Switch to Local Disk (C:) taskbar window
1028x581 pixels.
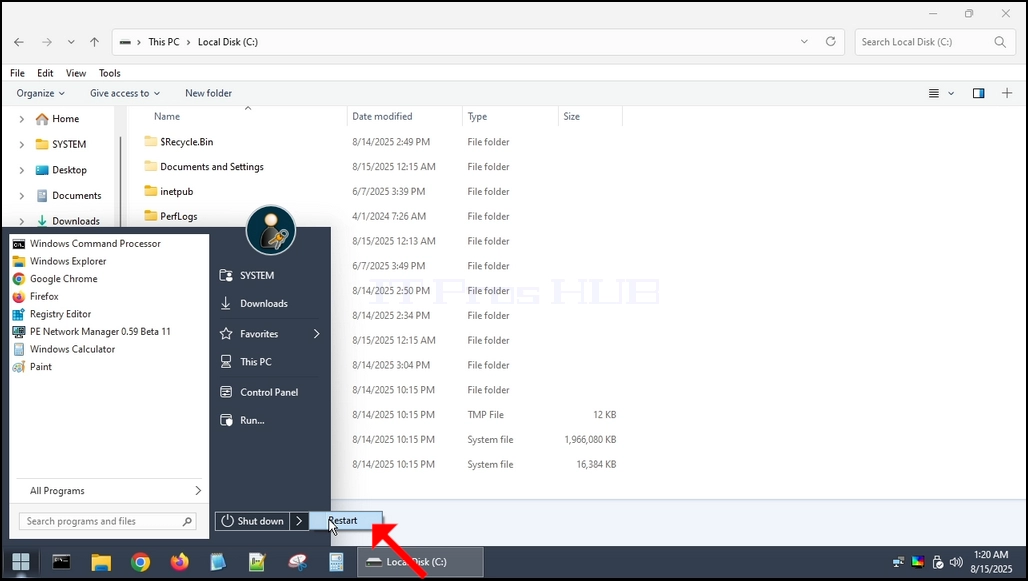tap(420, 562)
